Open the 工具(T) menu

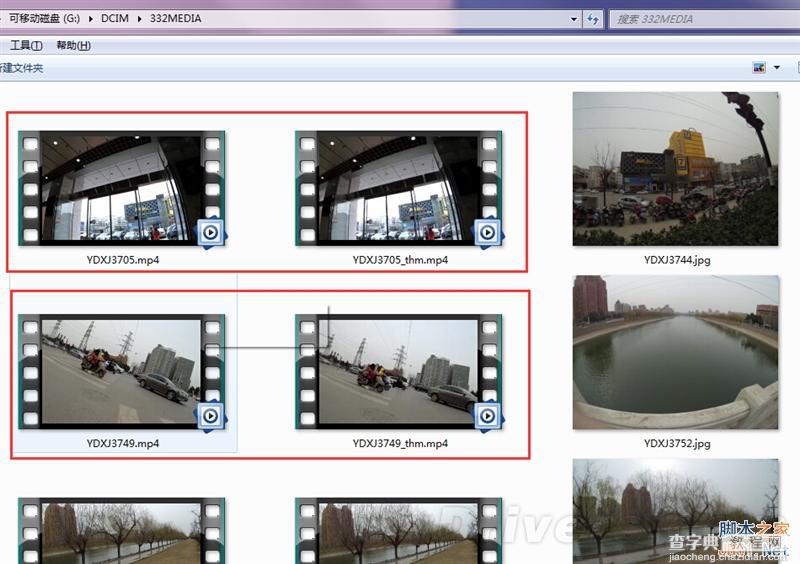click(x=26, y=45)
